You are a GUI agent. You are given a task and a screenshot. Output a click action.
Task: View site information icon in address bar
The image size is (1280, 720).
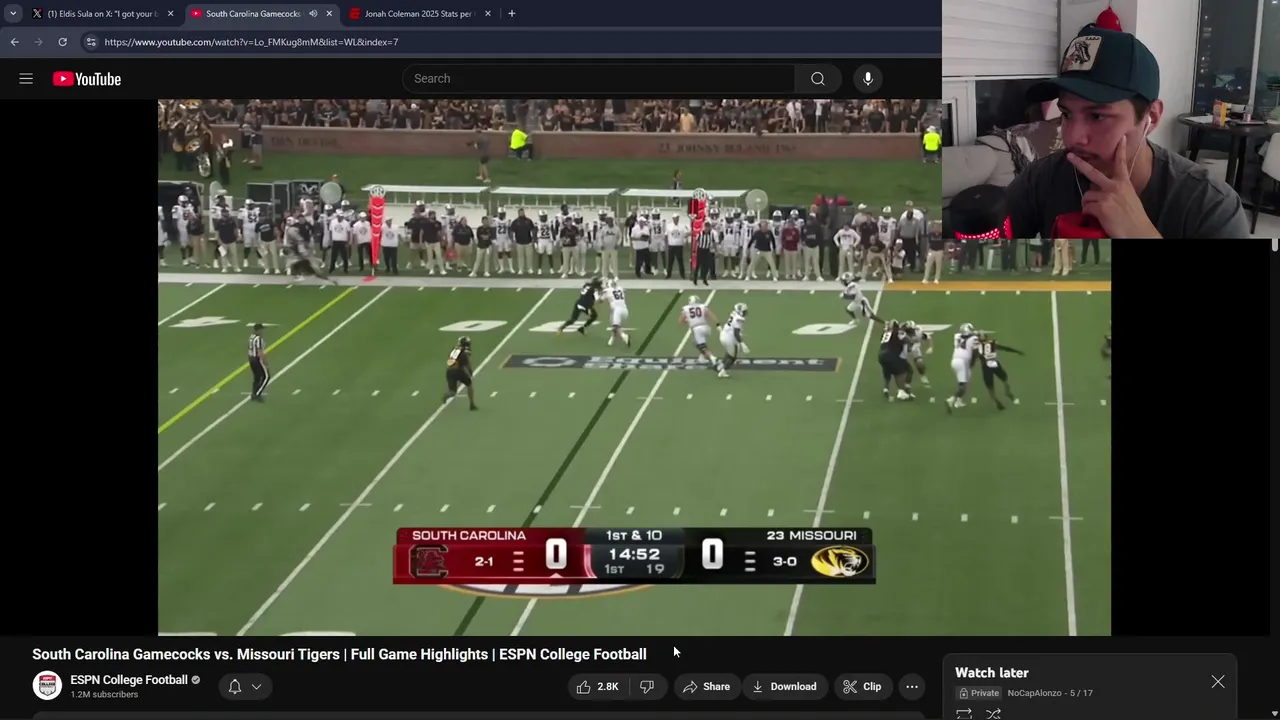pyautogui.click(x=91, y=42)
